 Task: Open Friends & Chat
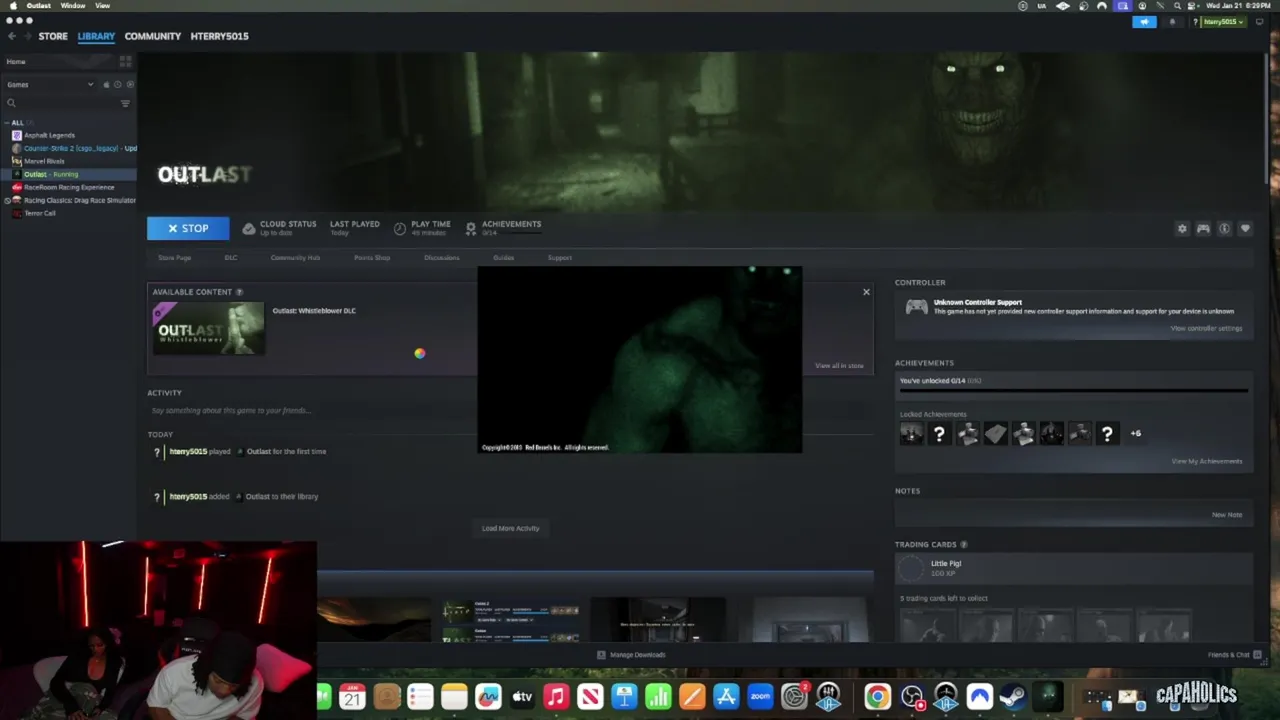(1235, 655)
